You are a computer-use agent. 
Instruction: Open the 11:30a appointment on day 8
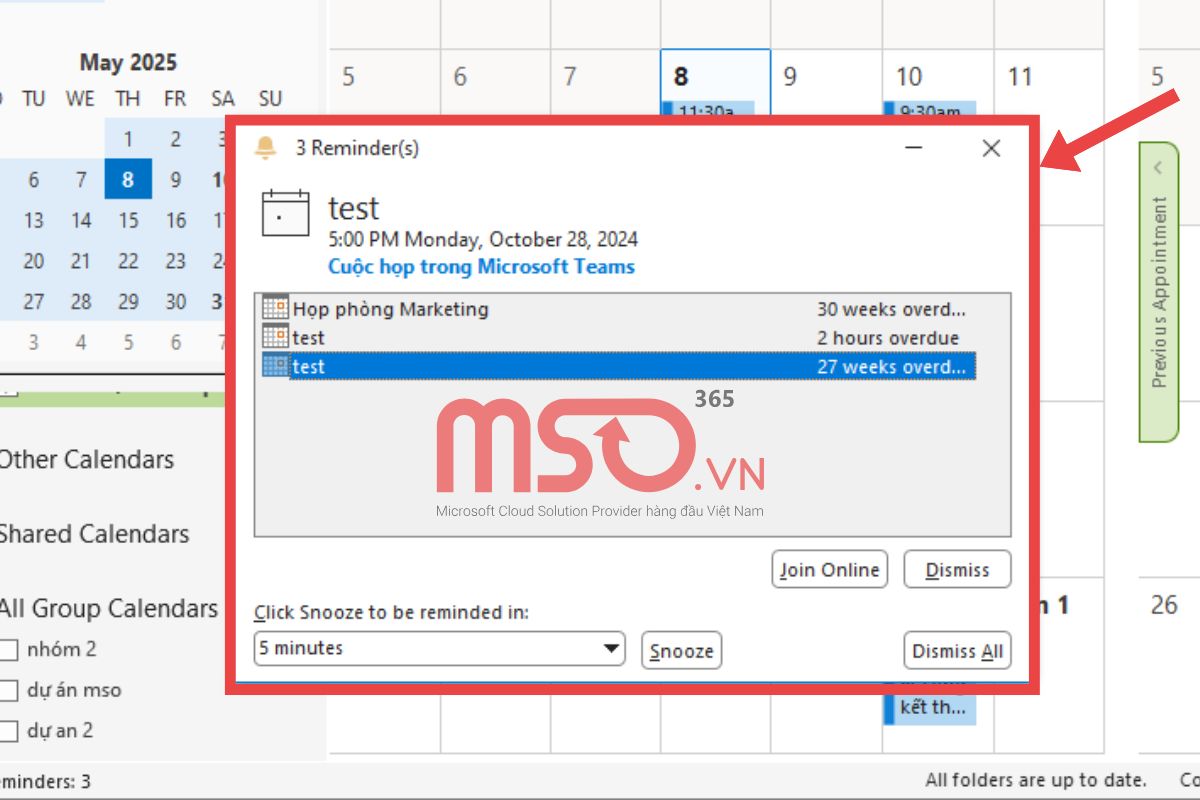point(707,110)
